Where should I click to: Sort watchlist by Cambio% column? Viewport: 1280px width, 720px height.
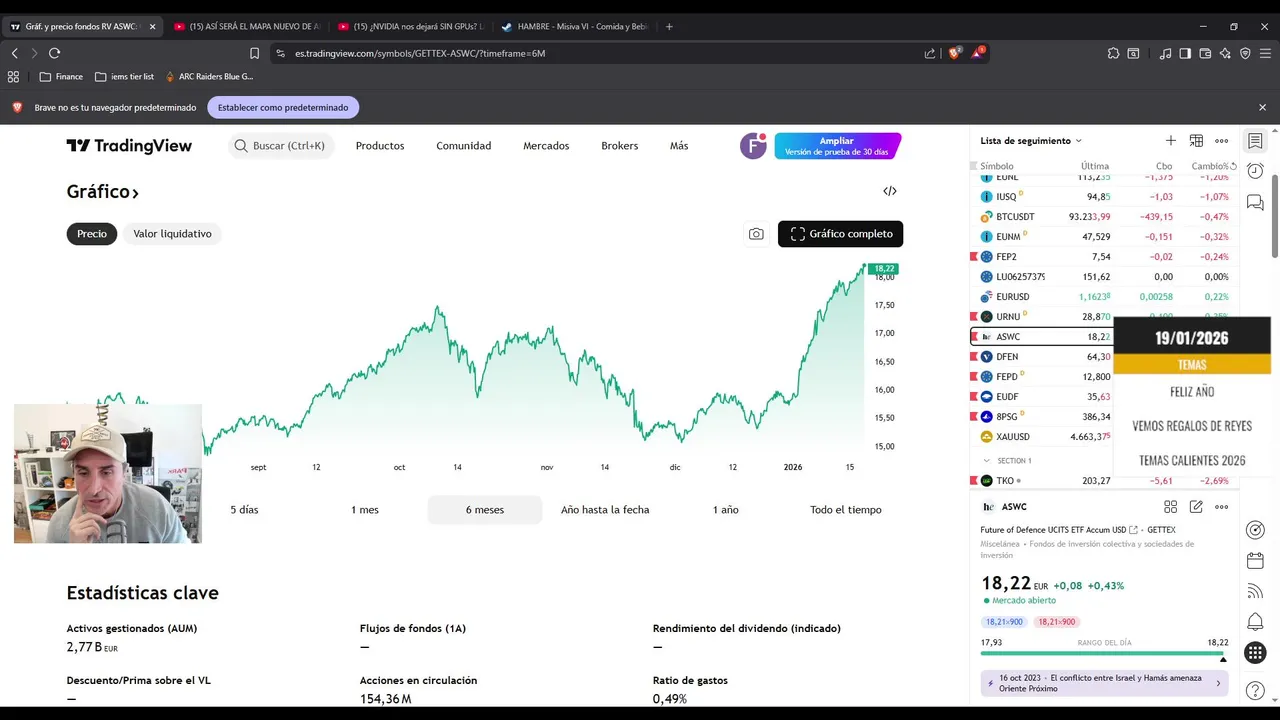click(x=1209, y=166)
